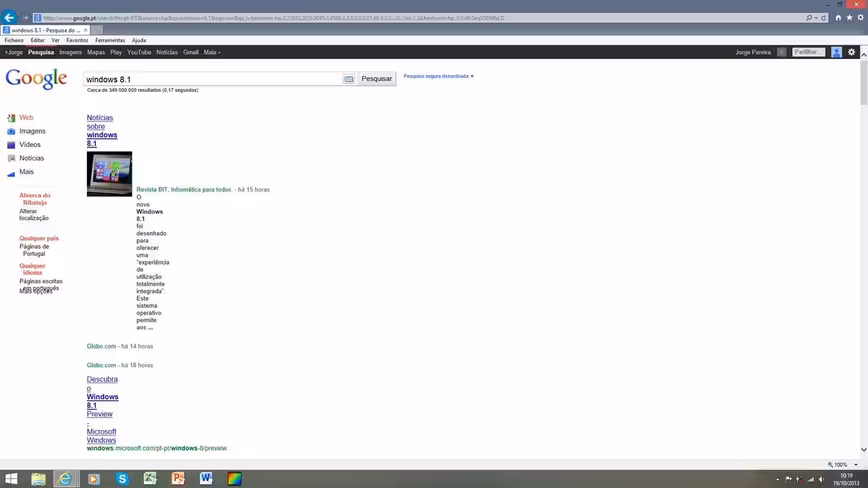Select the Imagens search filter
868x488 pixels.
coord(32,131)
